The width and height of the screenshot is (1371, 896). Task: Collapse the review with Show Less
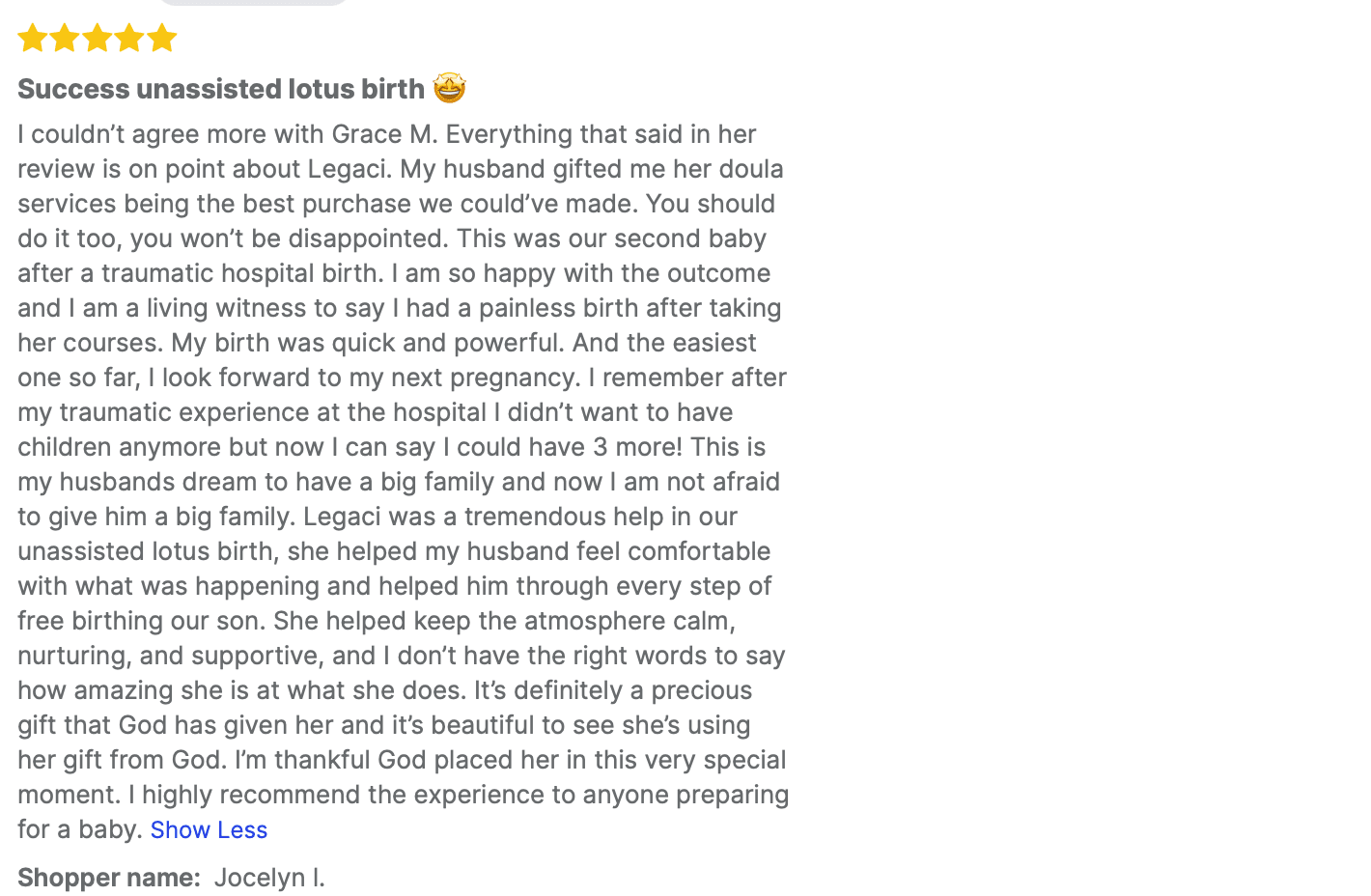pyautogui.click(x=209, y=829)
